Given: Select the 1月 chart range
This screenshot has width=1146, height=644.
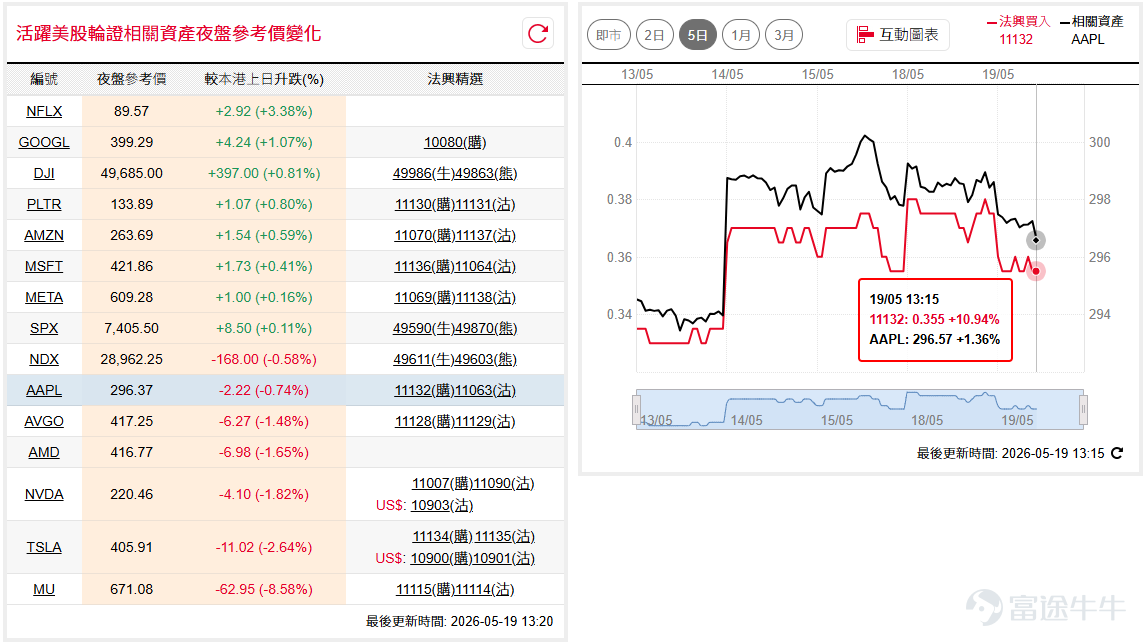Looking at the screenshot, I should click(x=741, y=35).
